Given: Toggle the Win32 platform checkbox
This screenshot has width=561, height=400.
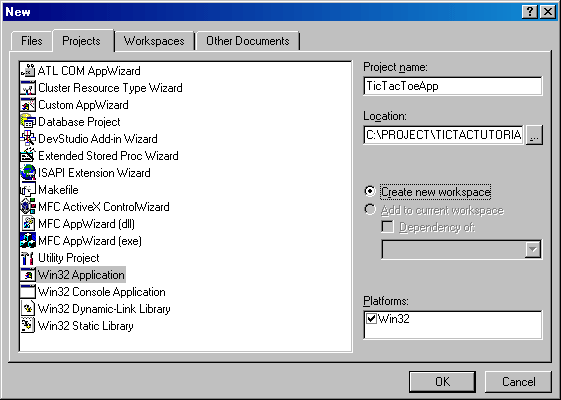Looking at the screenshot, I should (x=372, y=318).
